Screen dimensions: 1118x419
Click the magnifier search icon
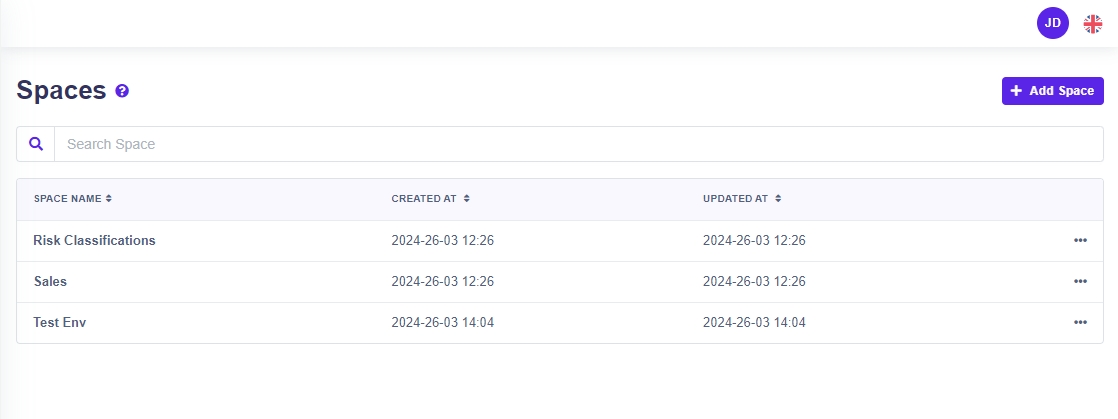point(36,144)
